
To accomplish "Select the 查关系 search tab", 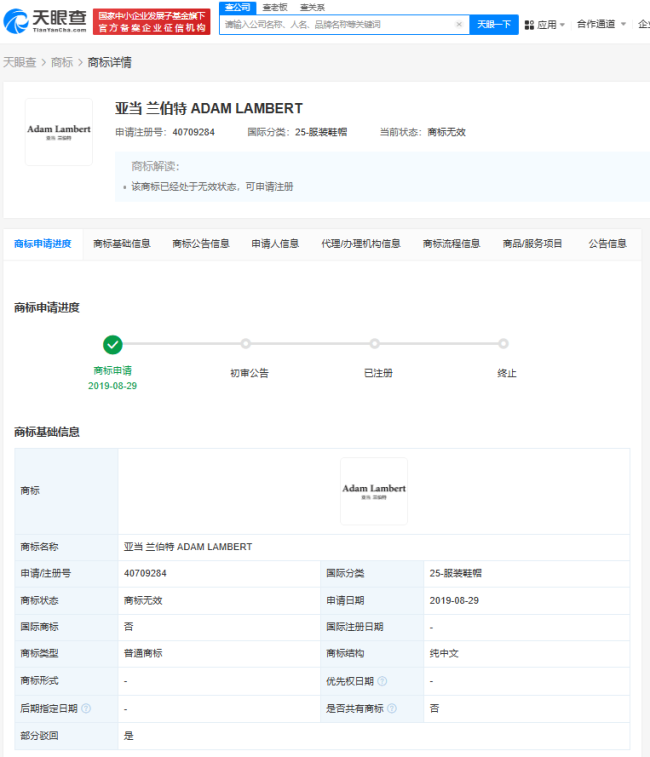I will pyautogui.click(x=312, y=7).
